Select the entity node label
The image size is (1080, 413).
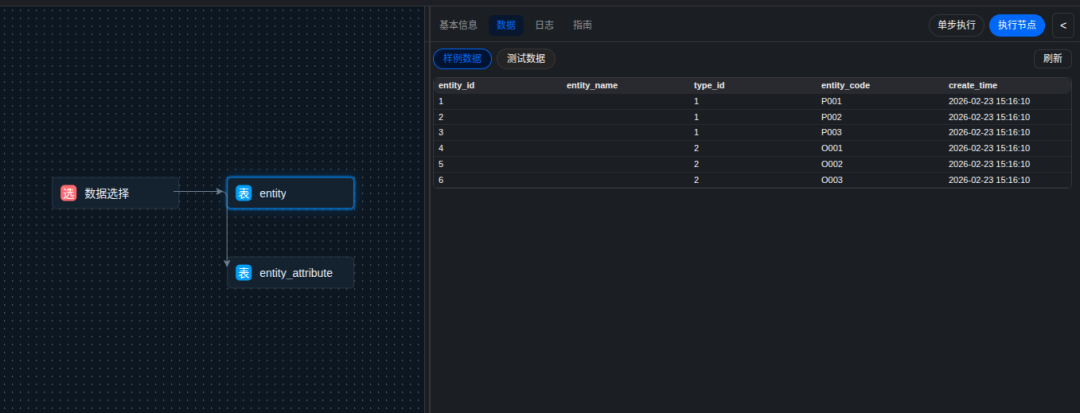(273, 193)
